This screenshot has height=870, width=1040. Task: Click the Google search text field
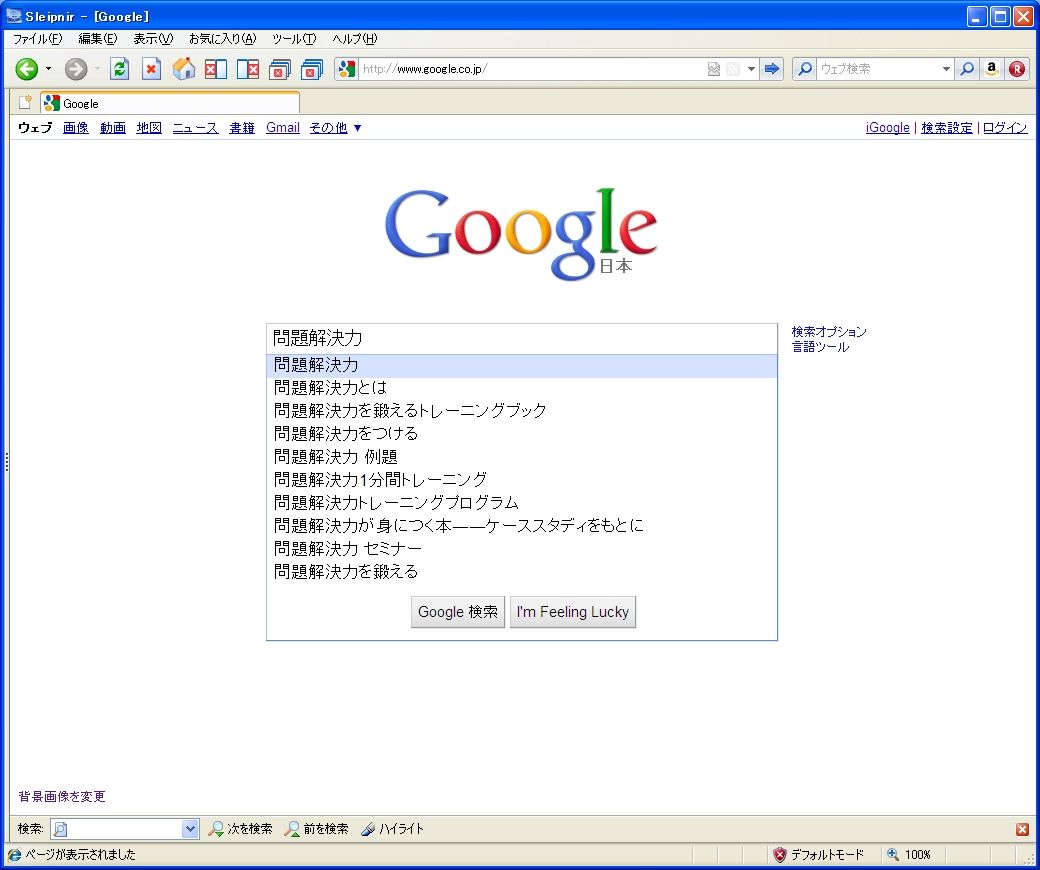point(521,339)
